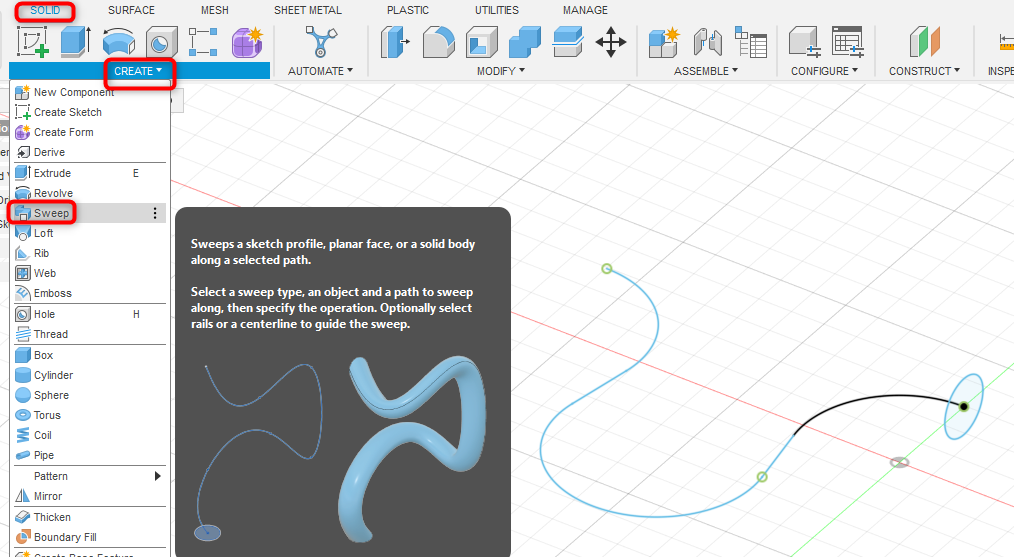This screenshot has height=557, width=1014.
Task: Click the sketch origin point on canvas
Action: 900,463
